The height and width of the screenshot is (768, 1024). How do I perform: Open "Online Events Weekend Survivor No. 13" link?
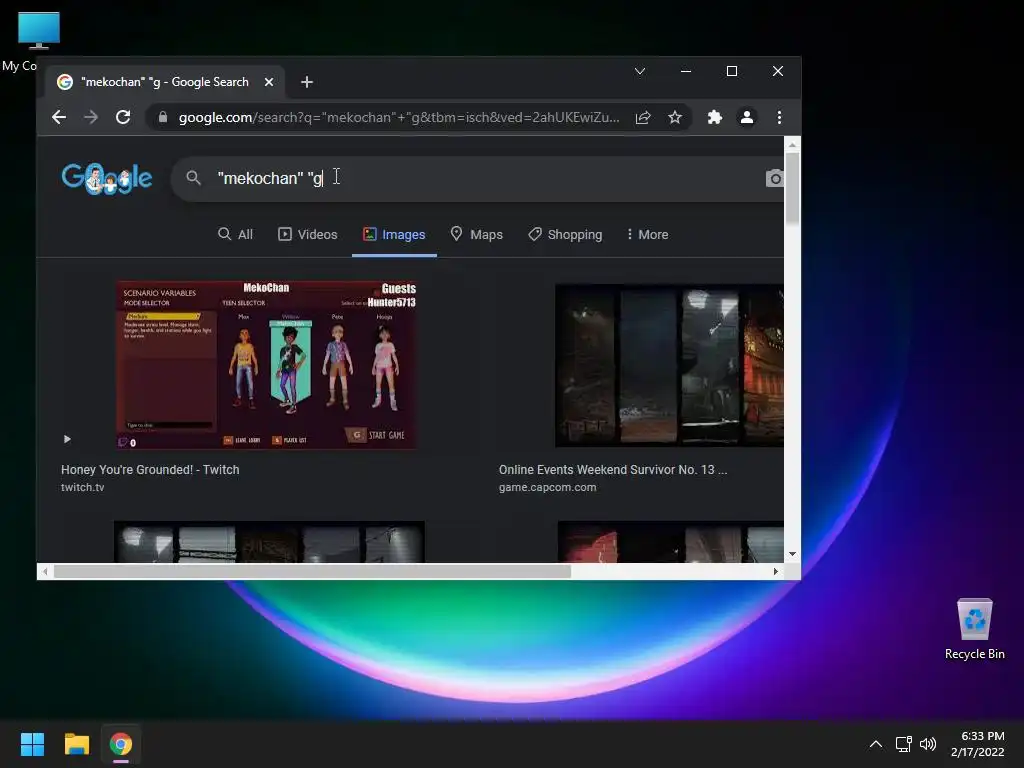coord(613,470)
